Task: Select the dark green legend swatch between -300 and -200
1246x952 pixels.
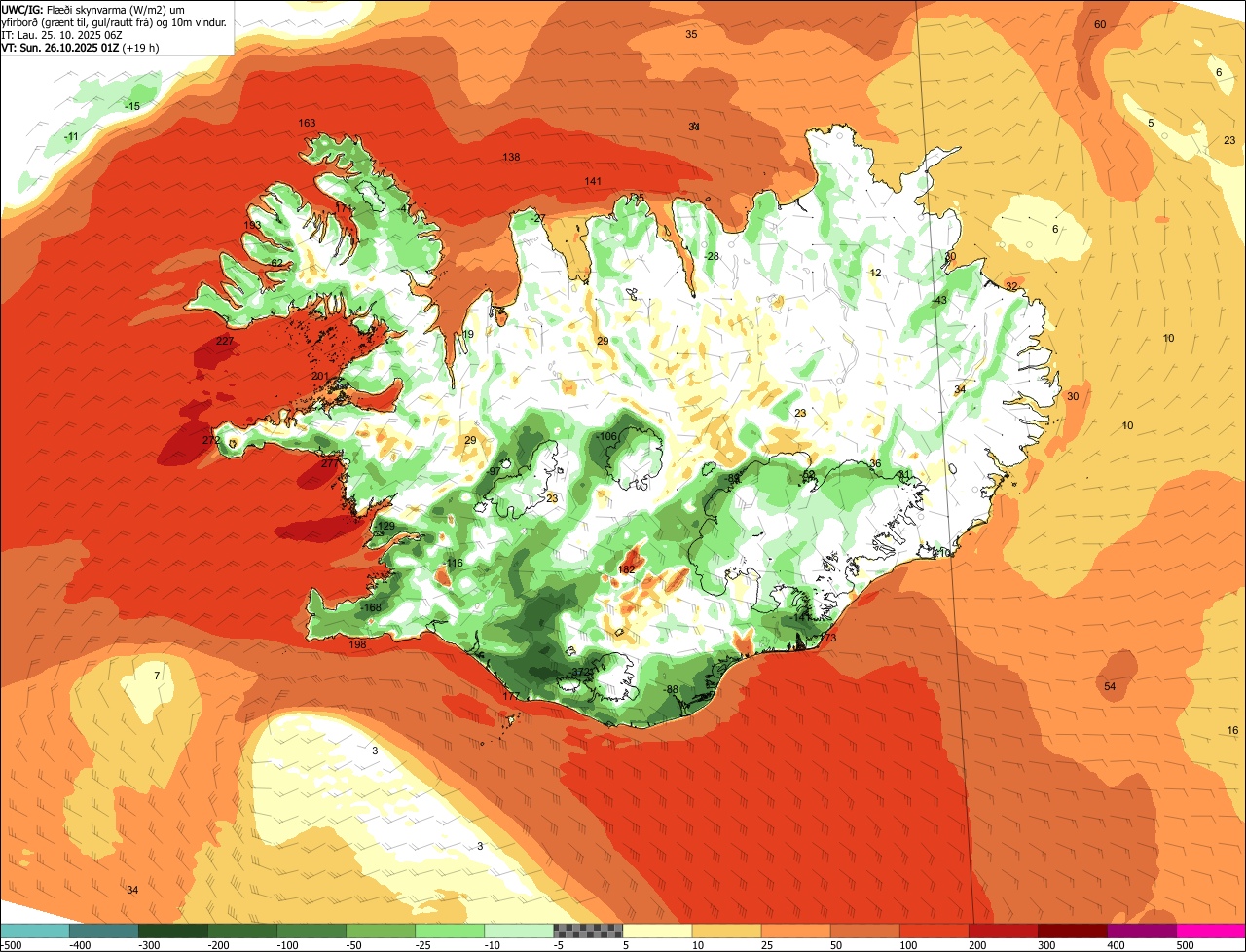Action: [x=173, y=931]
